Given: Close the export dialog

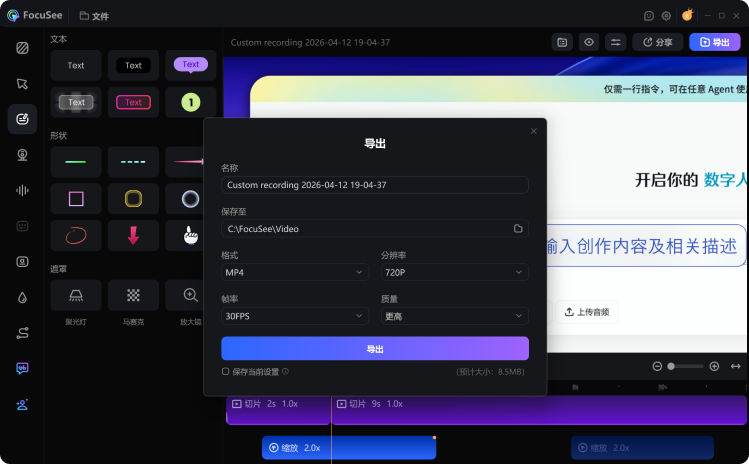Looking at the screenshot, I should pyautogui.click(x=534, y=131).
